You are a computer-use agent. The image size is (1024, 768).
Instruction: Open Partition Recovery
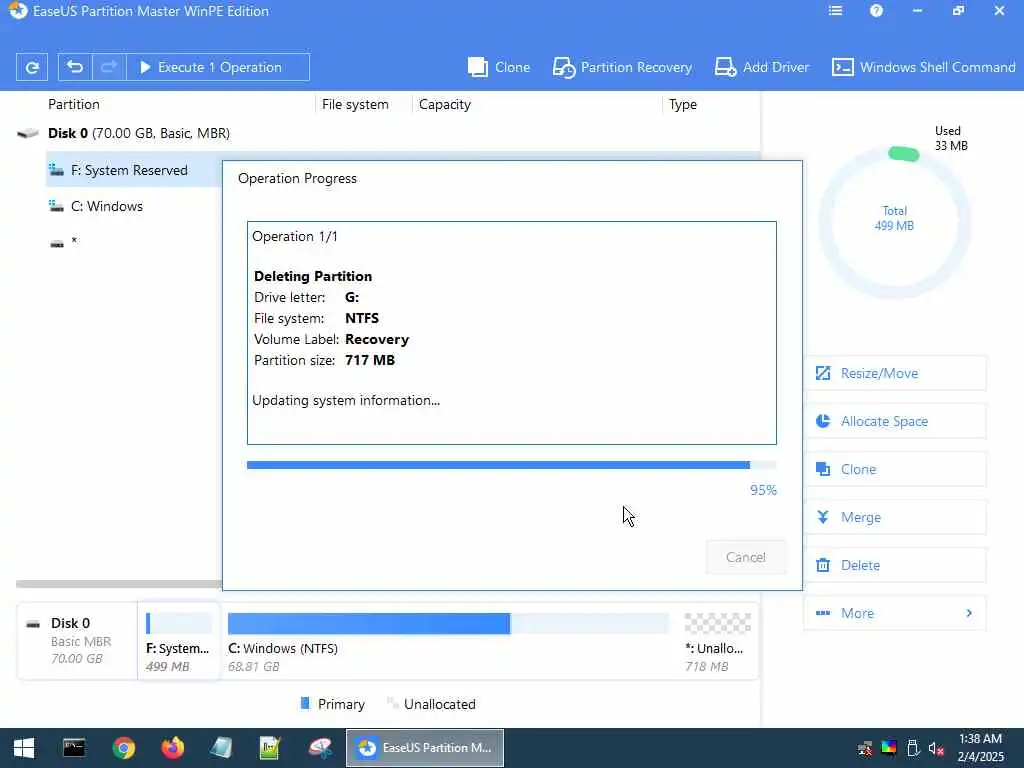click(622, 67)
